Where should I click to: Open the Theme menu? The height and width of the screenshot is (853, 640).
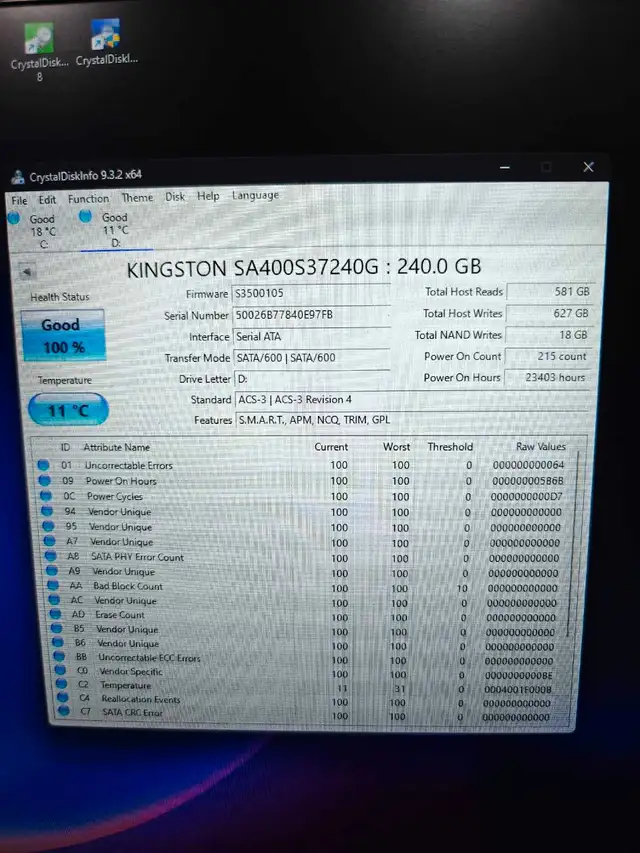137,197
